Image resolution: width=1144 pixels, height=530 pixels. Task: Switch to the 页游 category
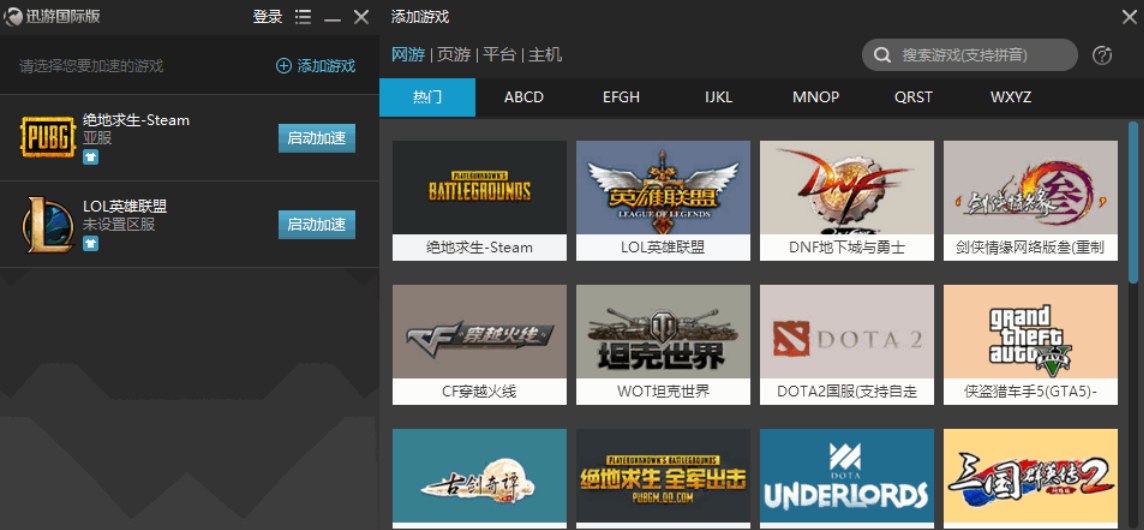pyautogui.click(x=454, y=54)
